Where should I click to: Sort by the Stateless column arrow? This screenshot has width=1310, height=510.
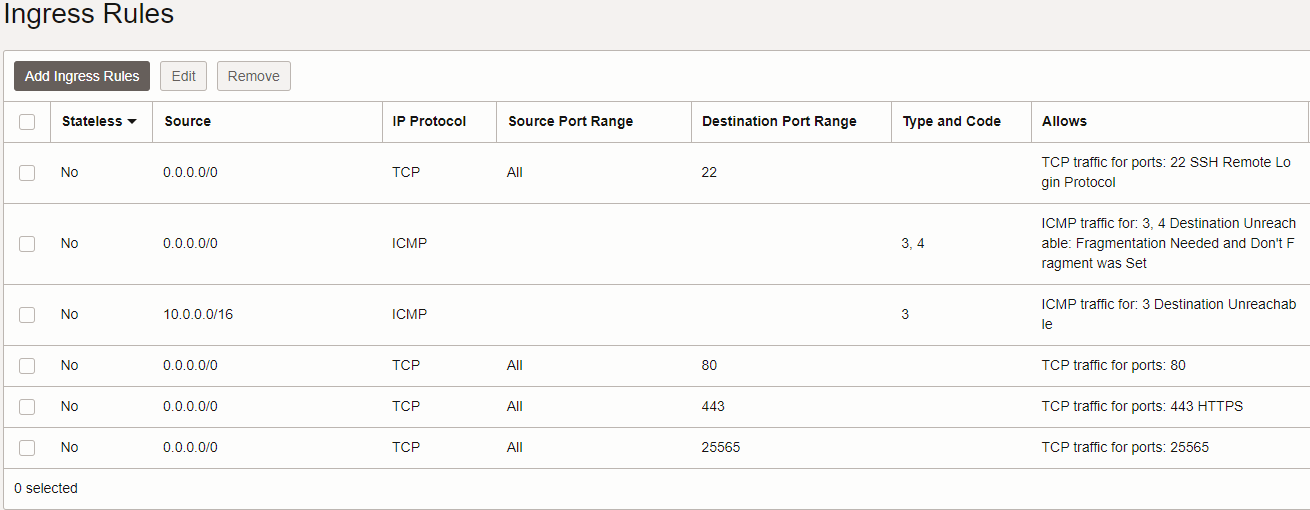coord(131,122)
